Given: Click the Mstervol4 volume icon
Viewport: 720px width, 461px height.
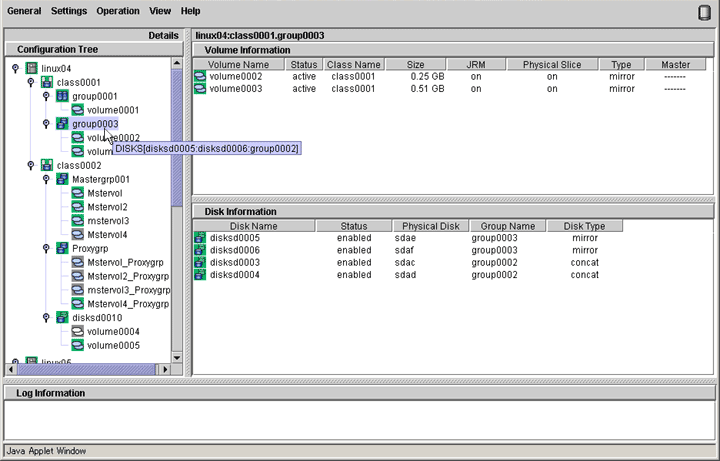Looking at the screenshot, I should [78, 235].
